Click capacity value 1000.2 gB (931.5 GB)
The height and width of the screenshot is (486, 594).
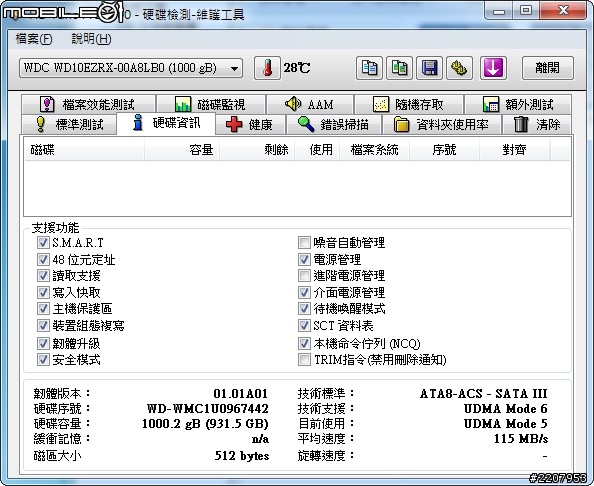tap(205, 423)
